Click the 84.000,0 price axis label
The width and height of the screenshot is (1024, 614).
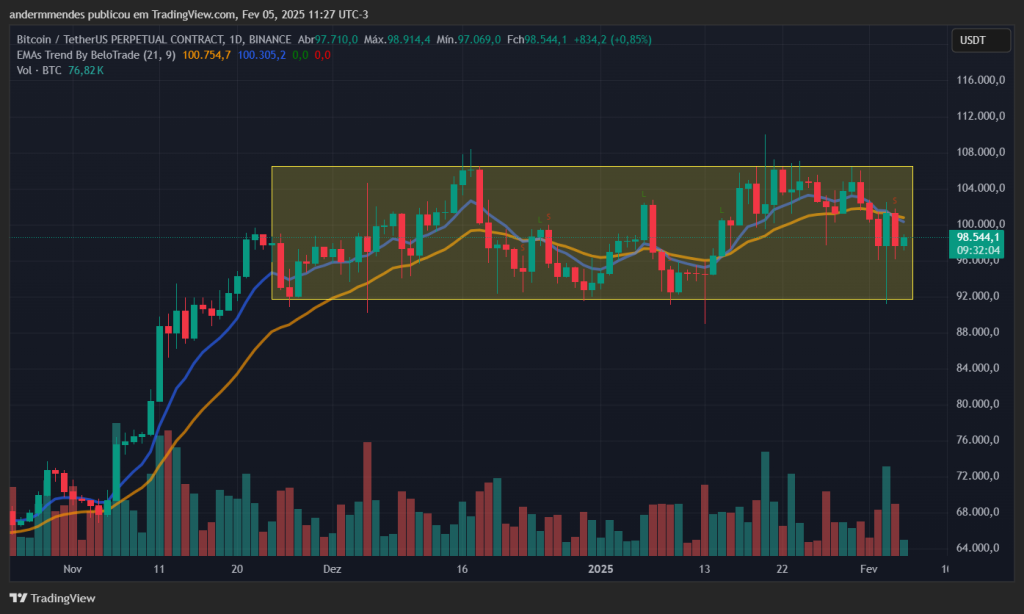978,368
